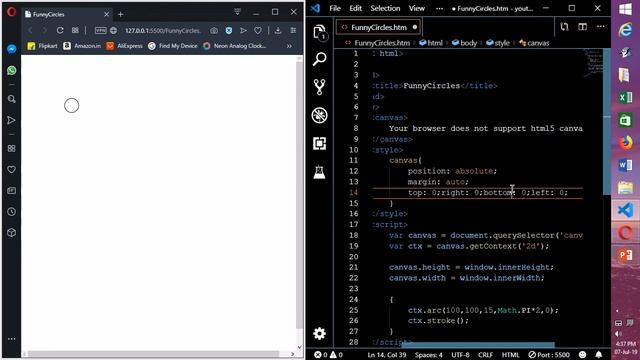Open Messenger in the Opera sidebar

tap(11, 49)
